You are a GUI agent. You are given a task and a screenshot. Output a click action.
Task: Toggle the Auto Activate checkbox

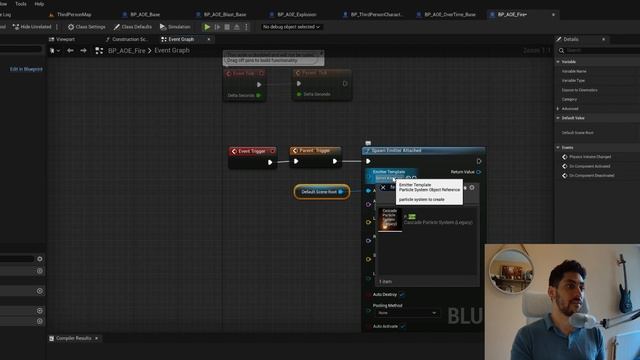403,327
